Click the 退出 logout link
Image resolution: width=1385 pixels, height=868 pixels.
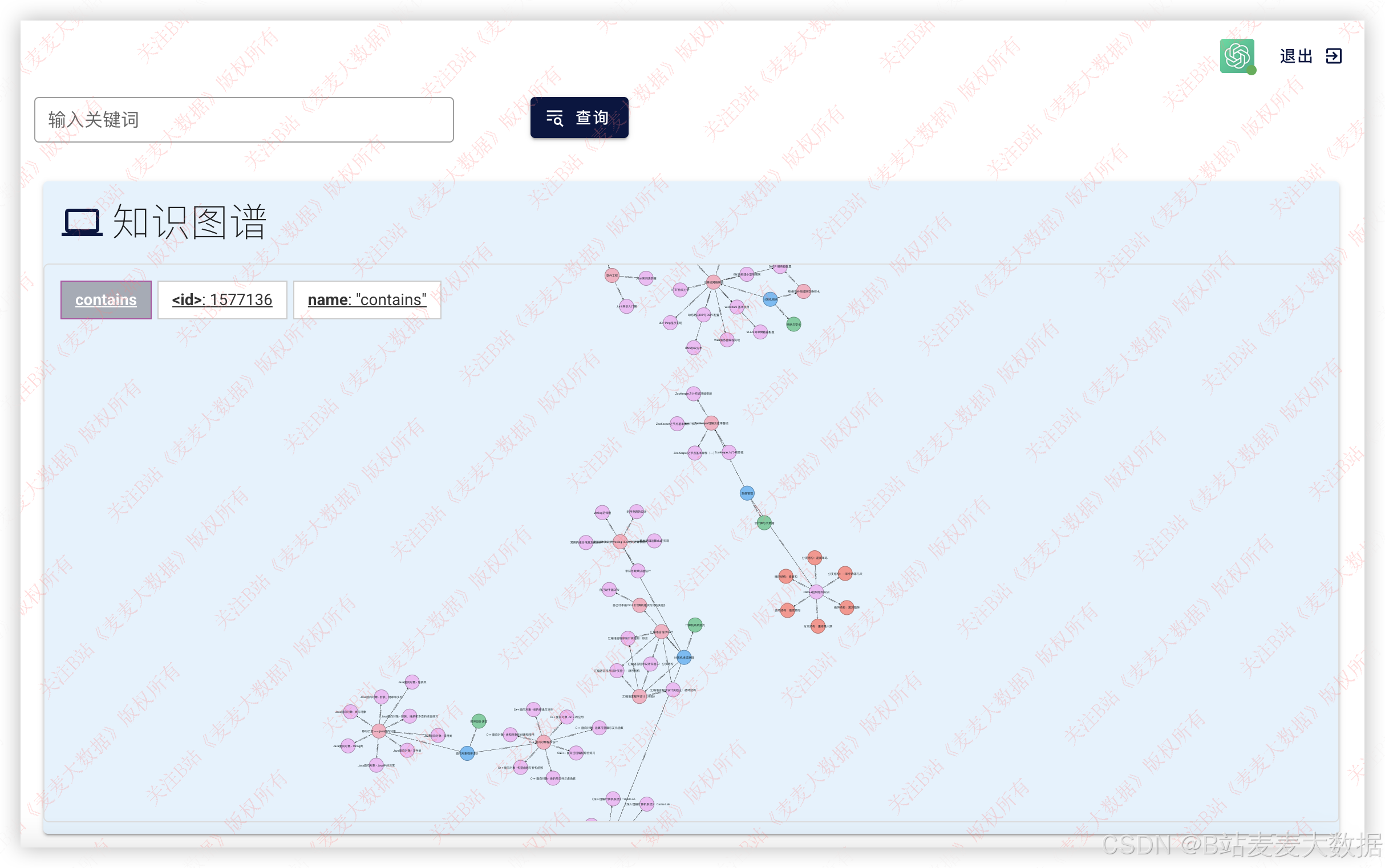[1296, 56]
